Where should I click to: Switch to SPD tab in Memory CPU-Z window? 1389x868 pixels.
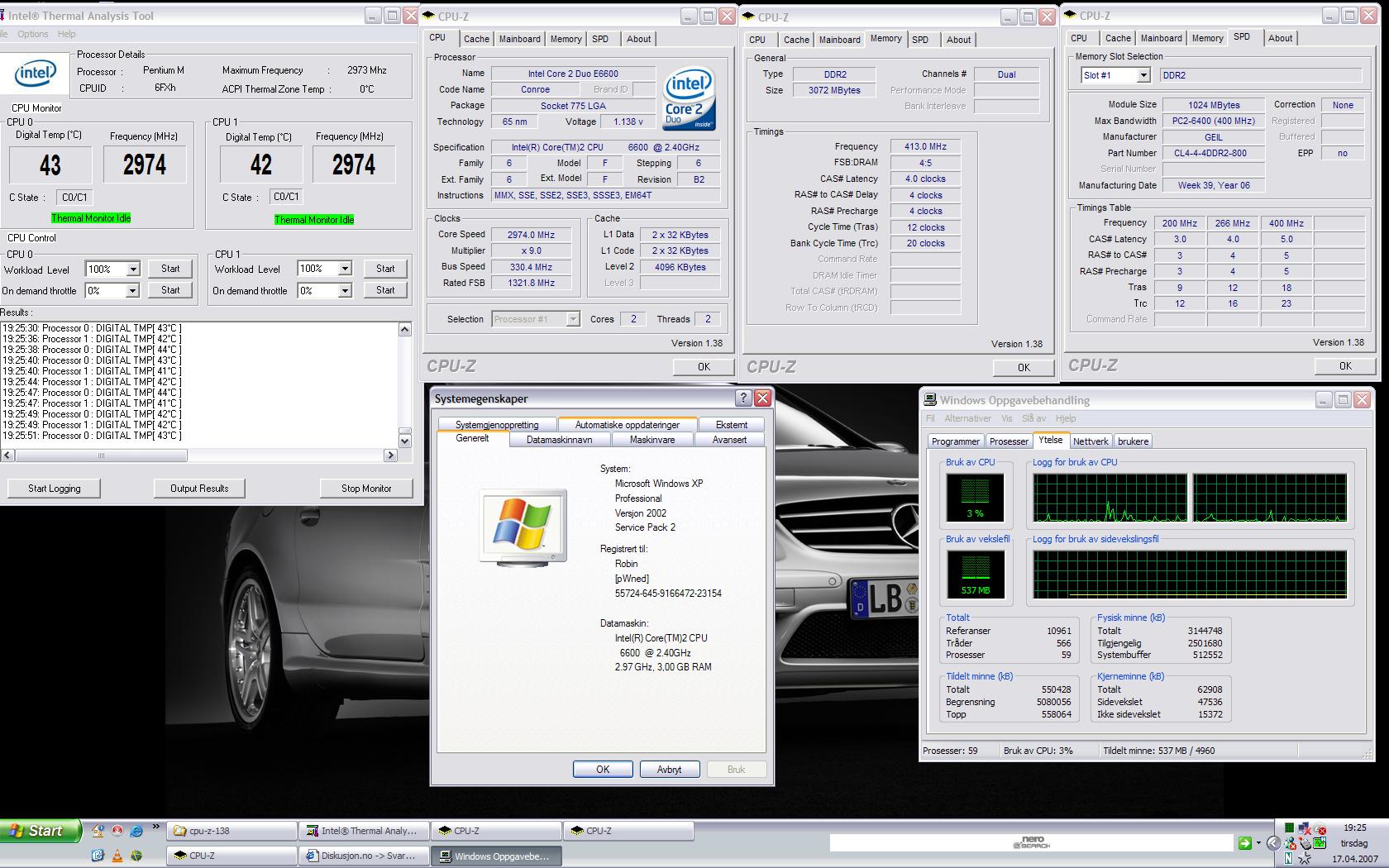(x=920, y=40)
